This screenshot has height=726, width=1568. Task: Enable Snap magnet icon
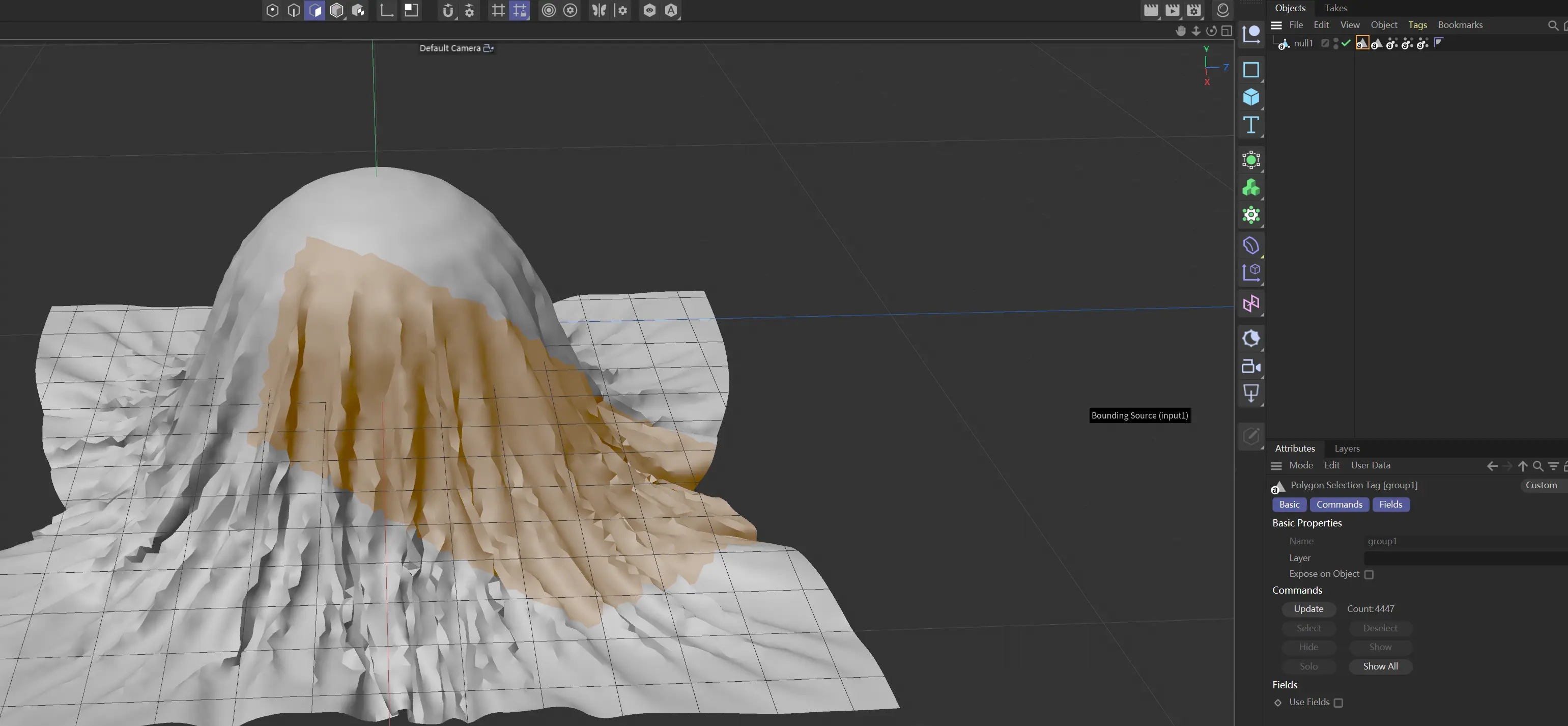coord(447,10)
